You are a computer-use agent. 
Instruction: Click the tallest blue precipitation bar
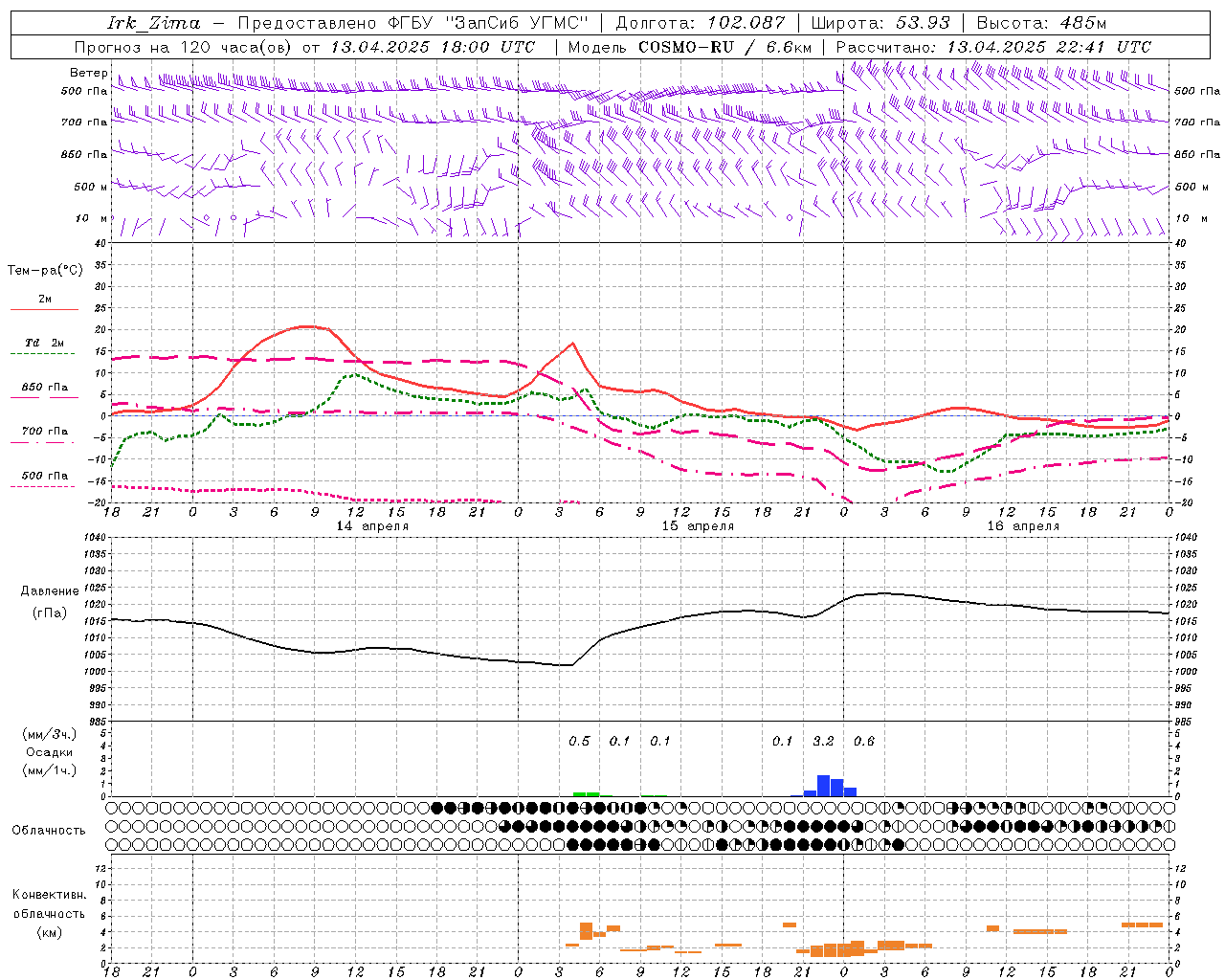pos(823,786)
